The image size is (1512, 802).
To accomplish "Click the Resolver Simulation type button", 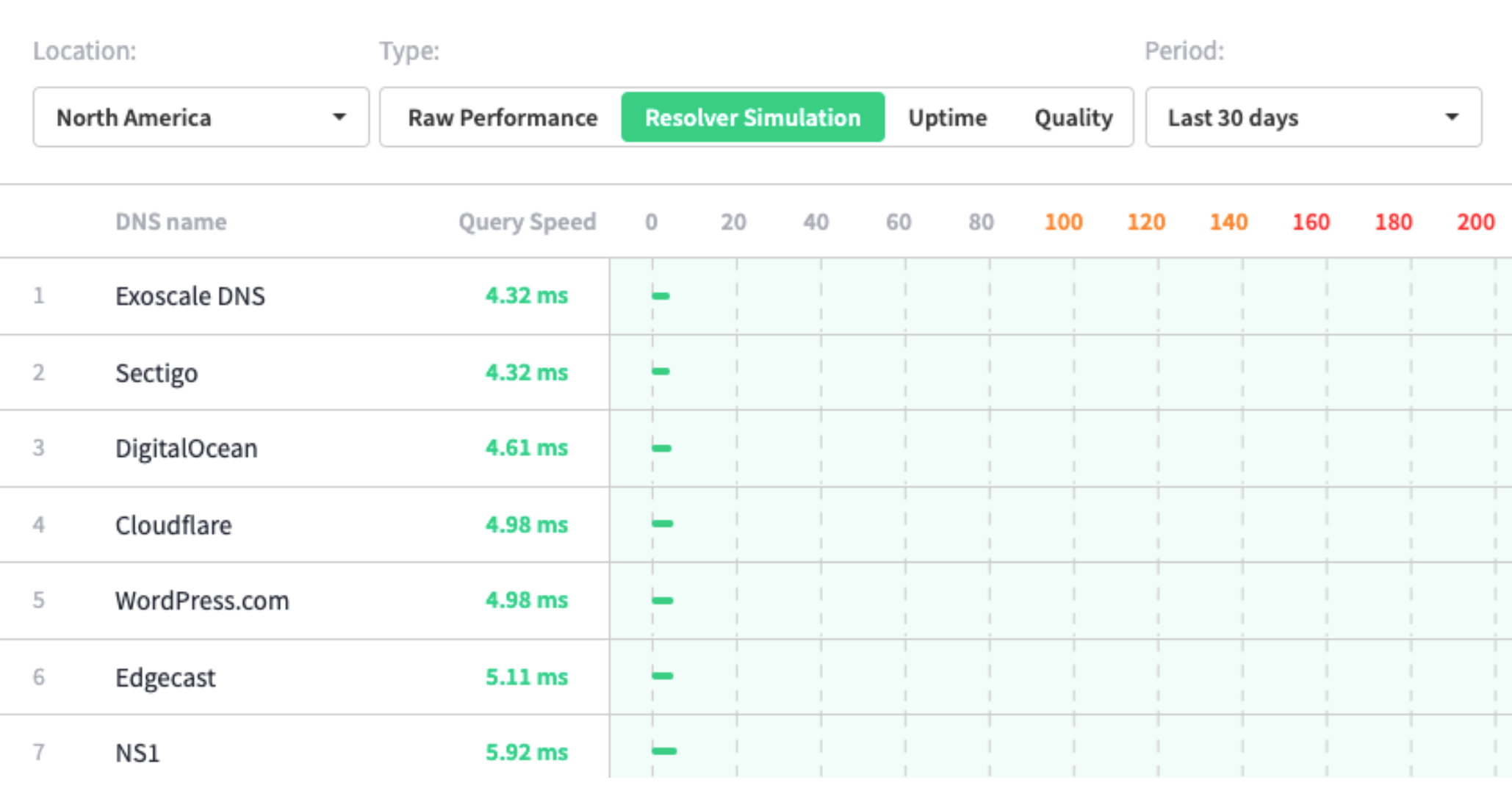I will pyautogui.click(x=753, y=117).
